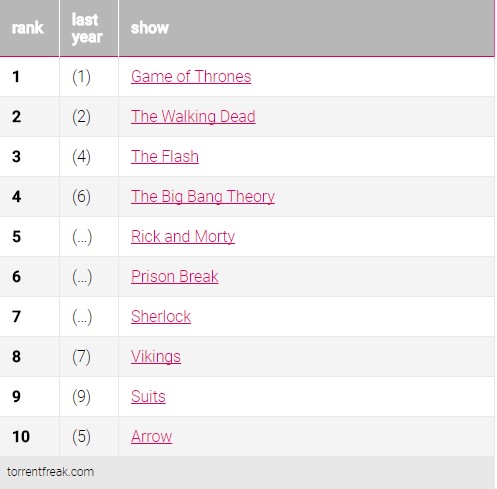Select the Sherlock link

(161, 316)
